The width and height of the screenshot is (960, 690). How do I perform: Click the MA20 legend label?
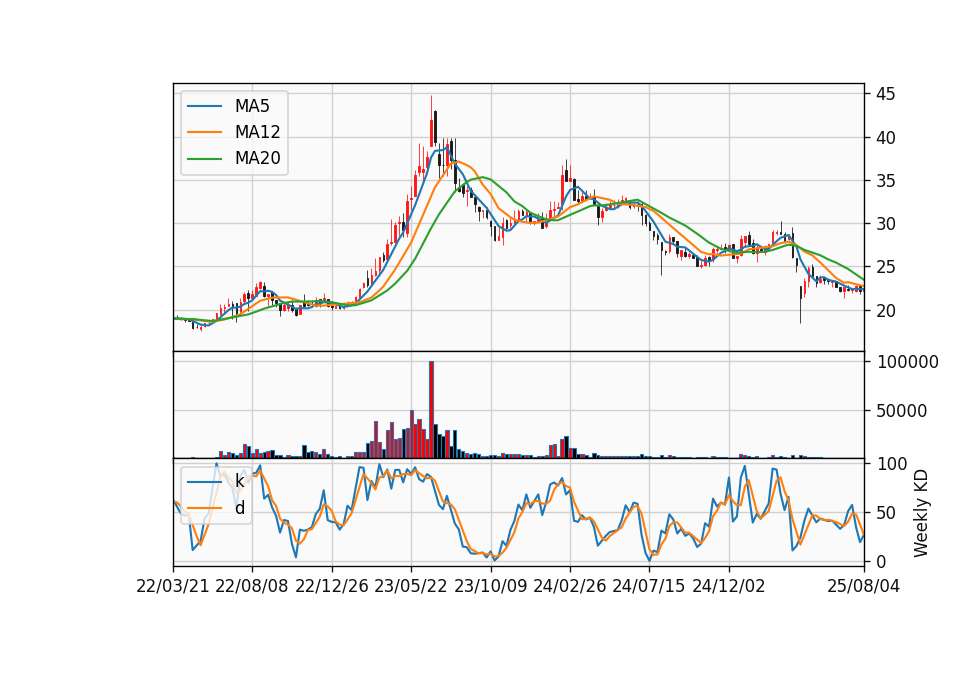point(258,158)
